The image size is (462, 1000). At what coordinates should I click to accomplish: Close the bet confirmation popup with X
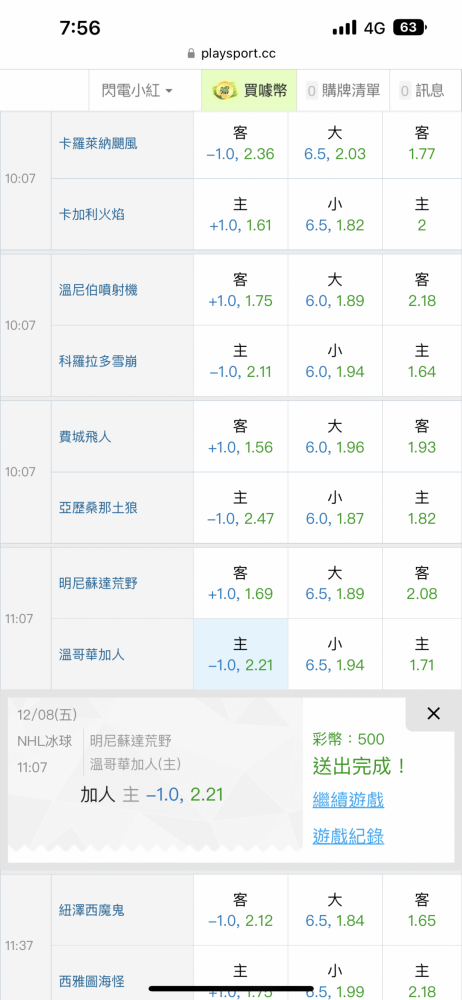click(x=433, y=714)
